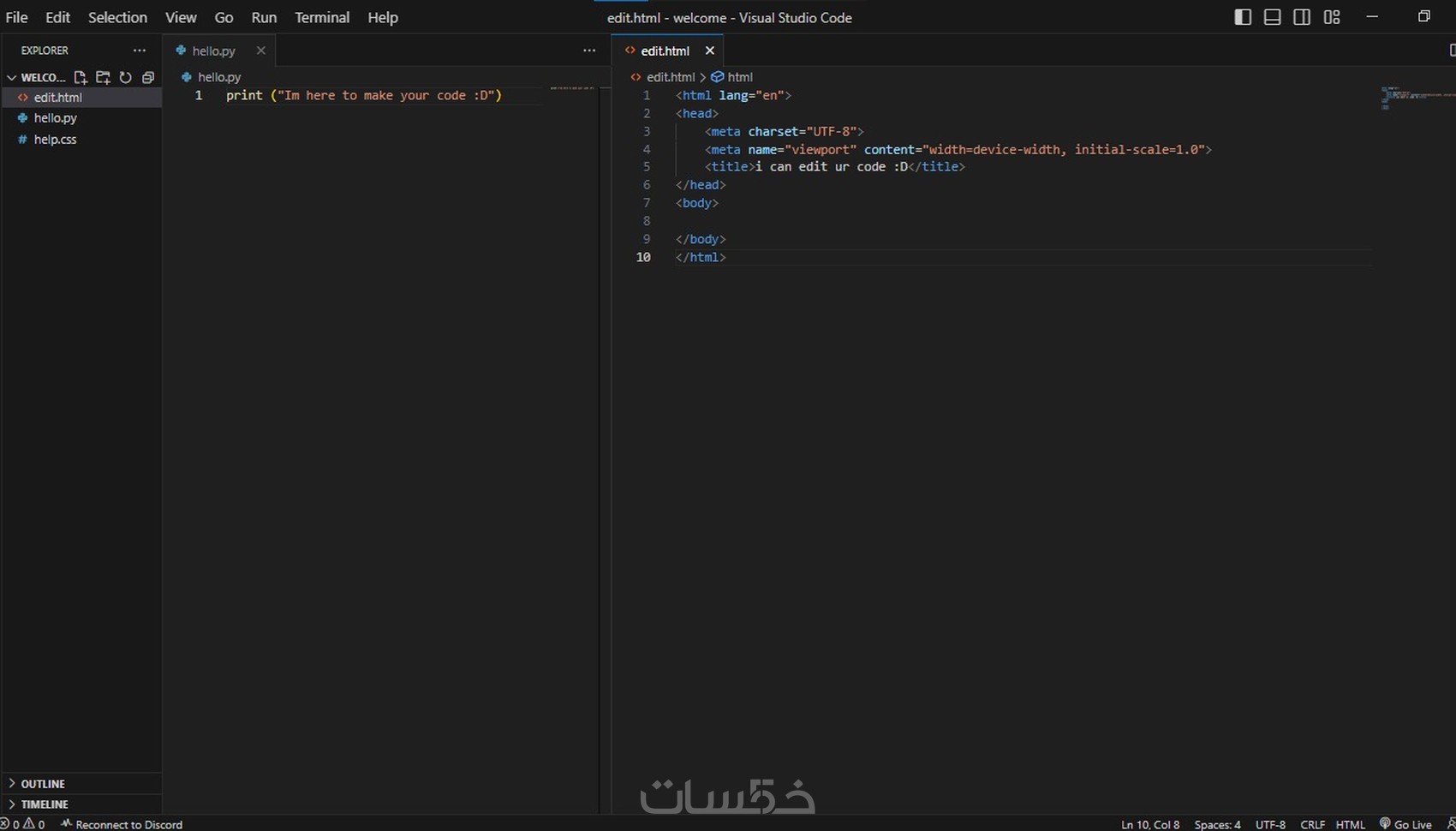The image size is (1456, 831).
Task: Open the Selection menu
Action: (117, 17)
